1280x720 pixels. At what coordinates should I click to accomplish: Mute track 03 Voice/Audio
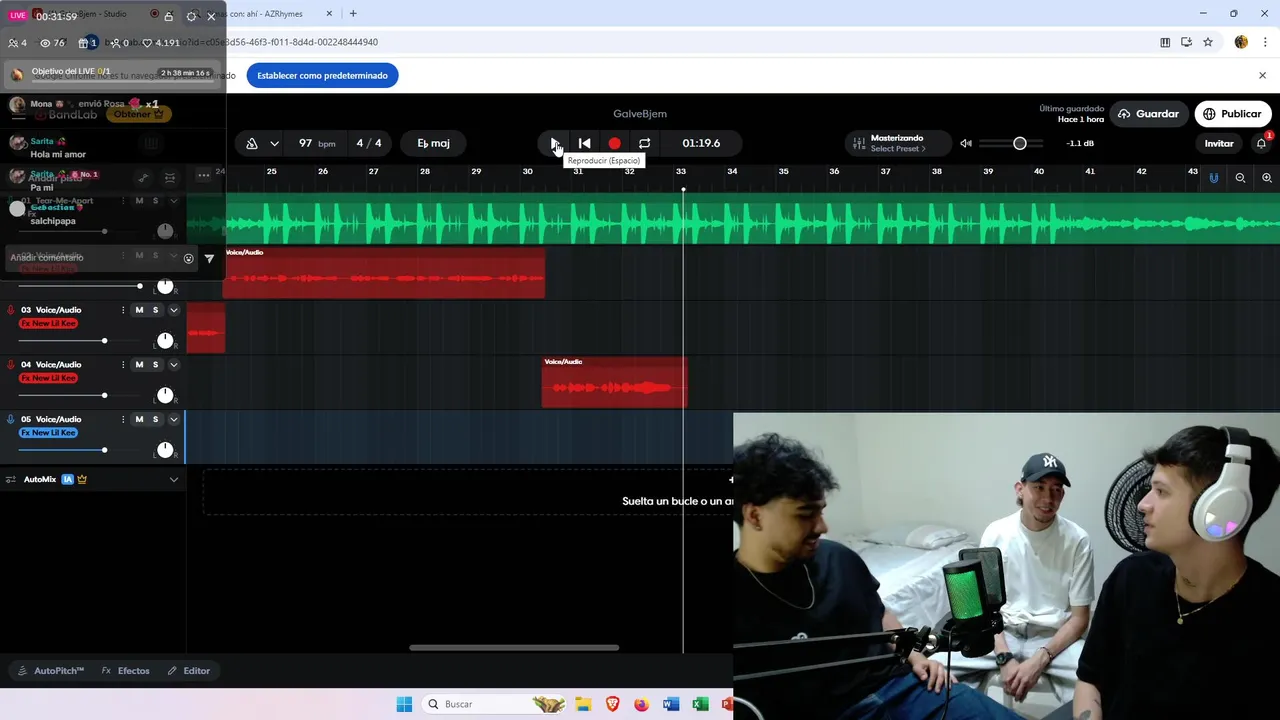coord(139,310)
